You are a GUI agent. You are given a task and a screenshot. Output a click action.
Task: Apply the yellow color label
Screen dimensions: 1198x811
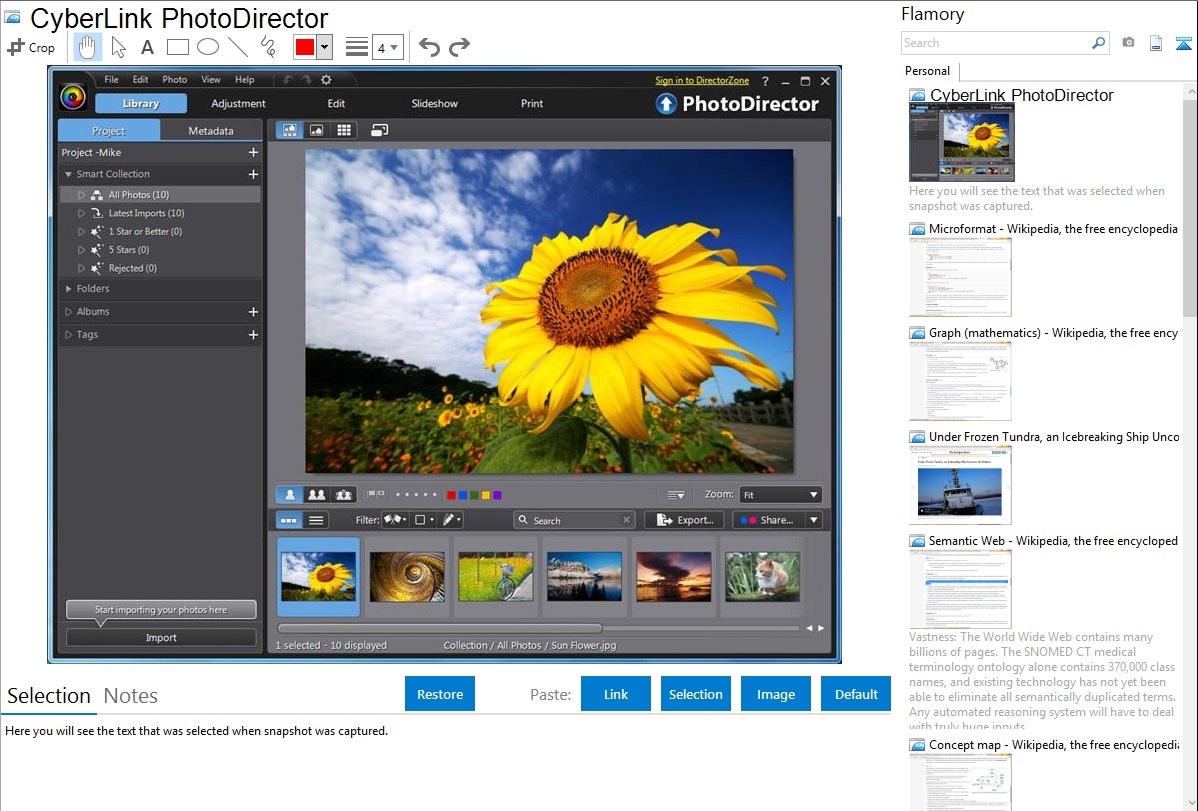[x=485, y=495]
